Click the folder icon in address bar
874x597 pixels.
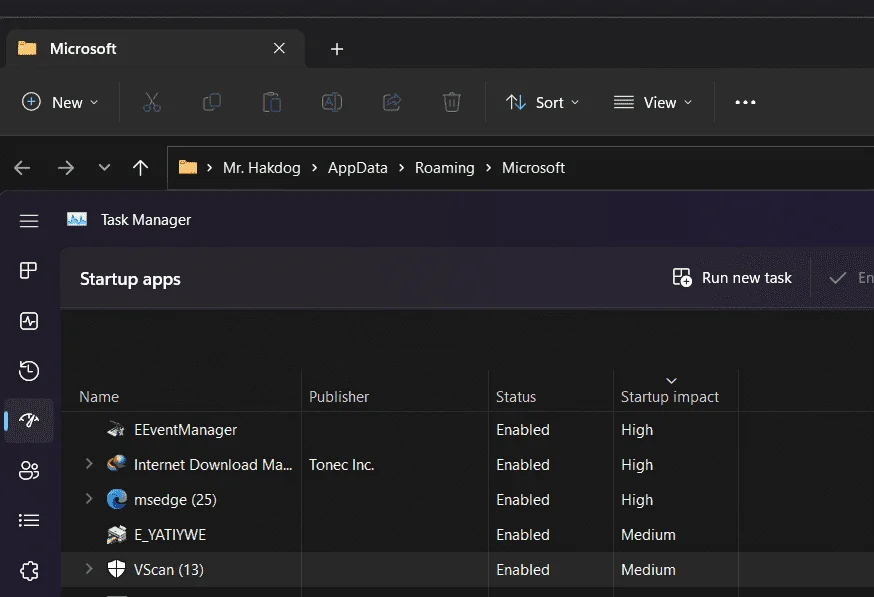click(188, 167)
